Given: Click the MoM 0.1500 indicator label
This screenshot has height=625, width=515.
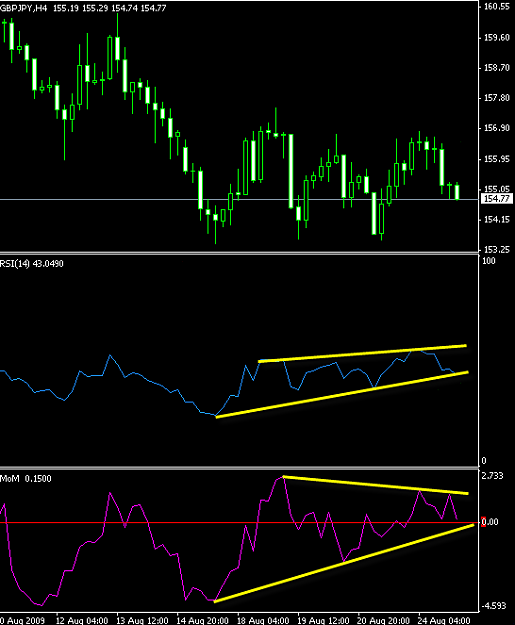Looking at the screenshot, I should tap(26, 478).
